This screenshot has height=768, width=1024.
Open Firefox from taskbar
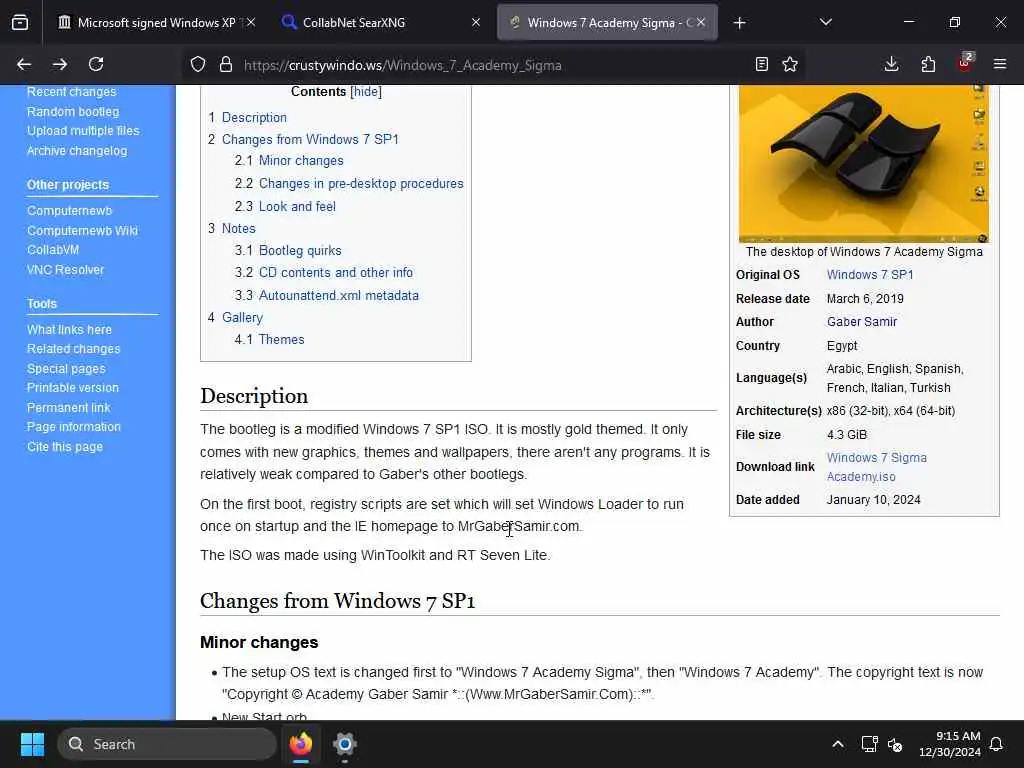301,744
